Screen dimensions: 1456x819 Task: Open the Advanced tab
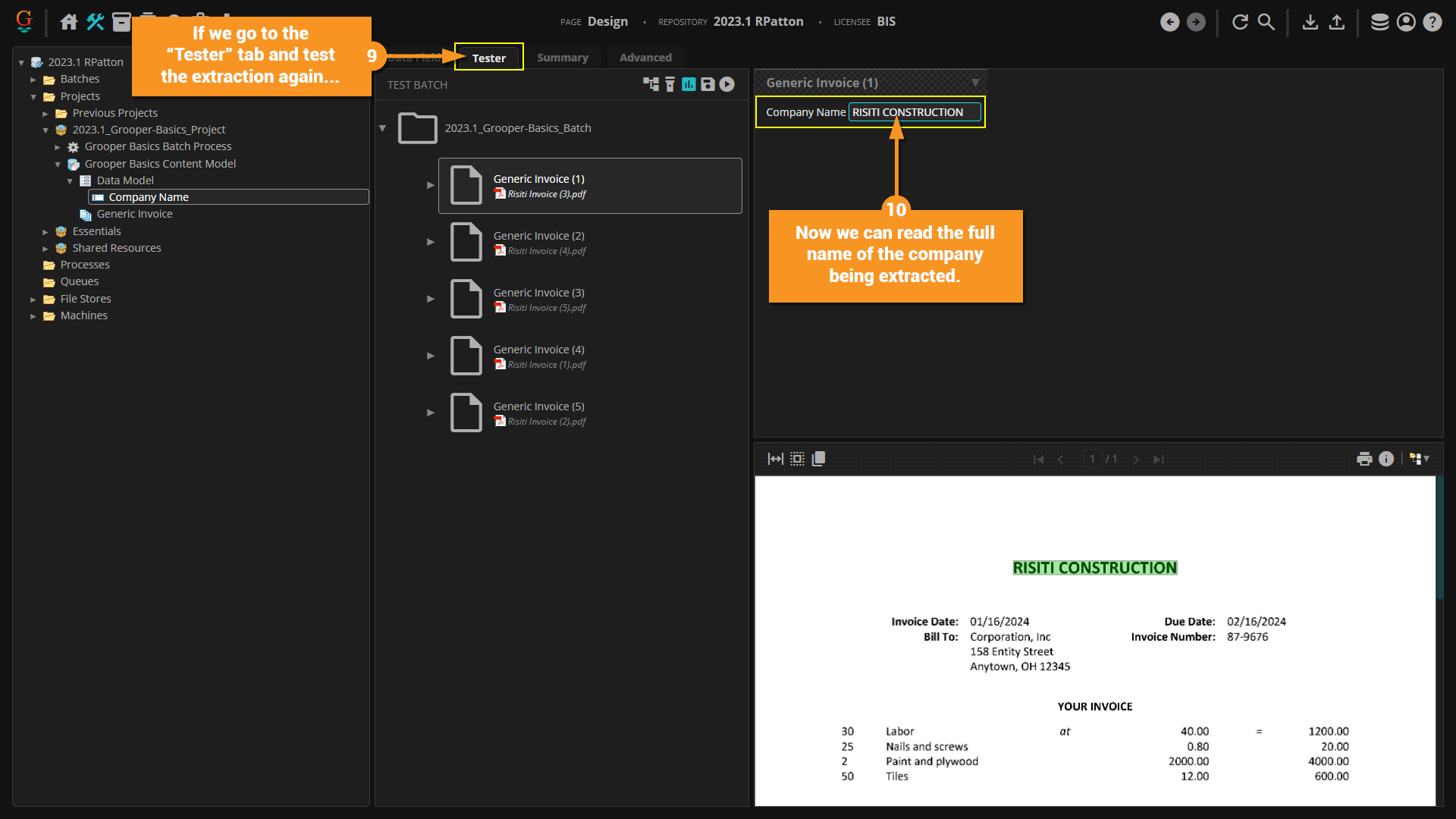pyautogui.click(x=645, y=58)
